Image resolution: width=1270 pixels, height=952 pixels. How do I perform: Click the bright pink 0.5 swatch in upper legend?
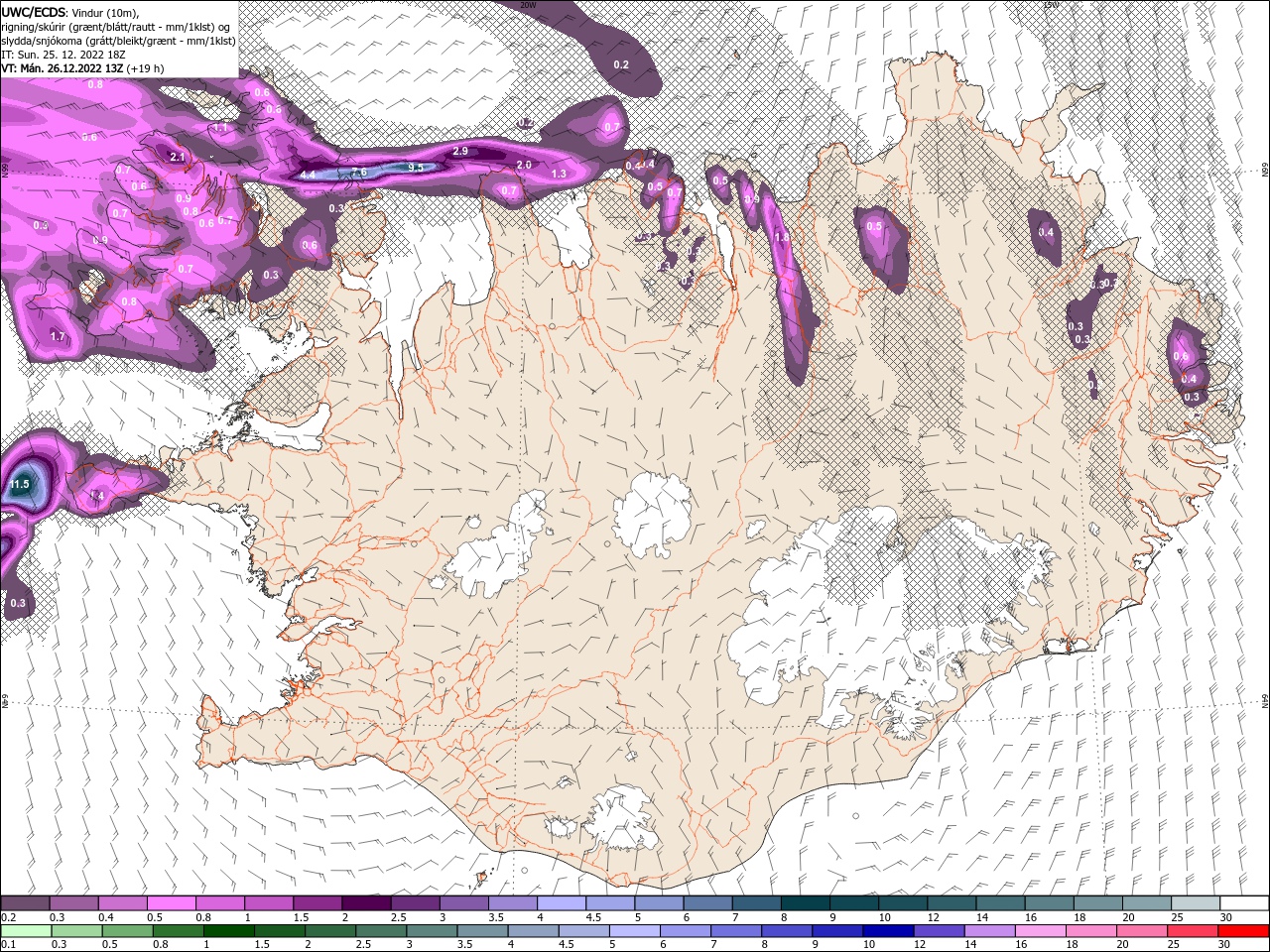tap(171, 903)
